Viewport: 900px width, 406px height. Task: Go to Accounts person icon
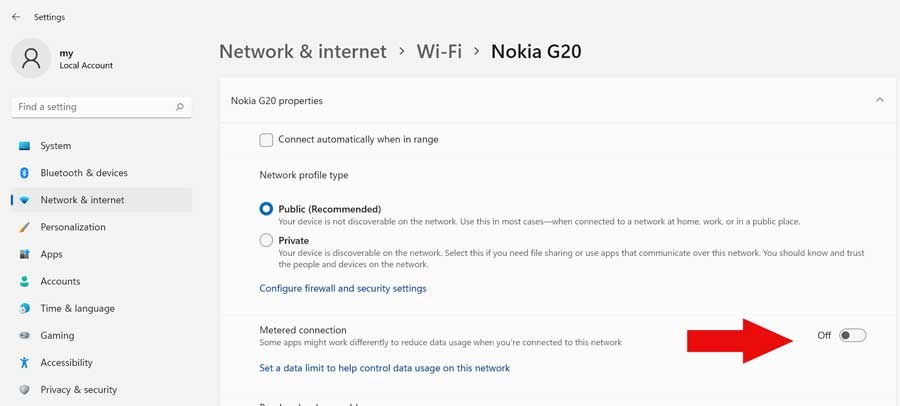tap(24, 281)
